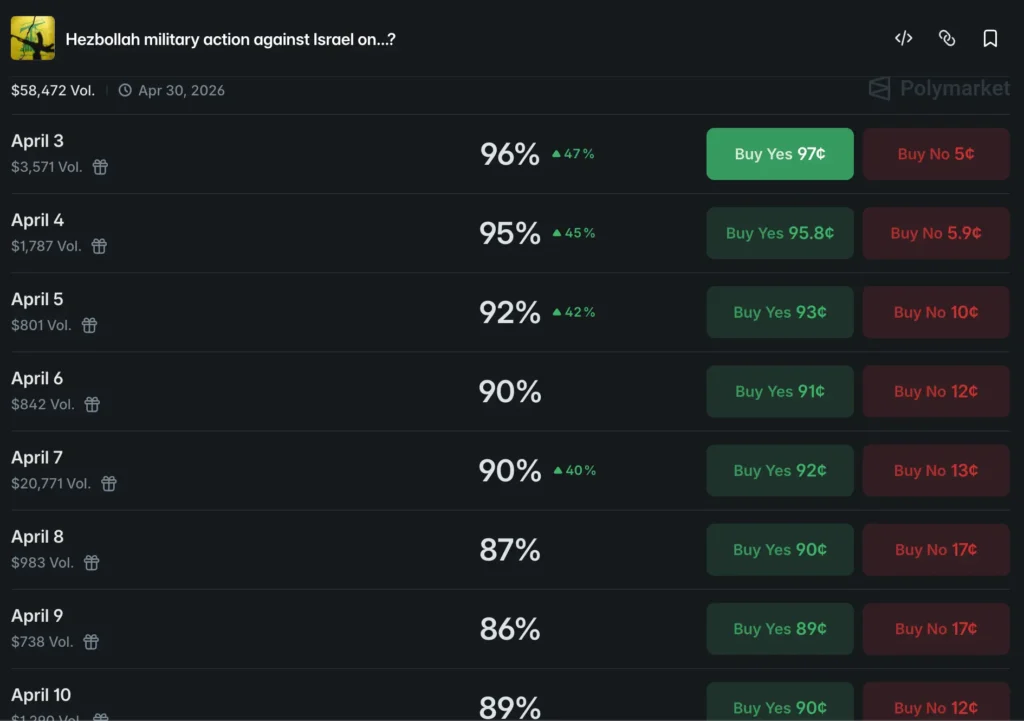The width and height of the screenshot is (1024, 721).
Task: Buy Yes 90¢ on April 8 row
Action: pyautogui.click(x=780, y=549)
